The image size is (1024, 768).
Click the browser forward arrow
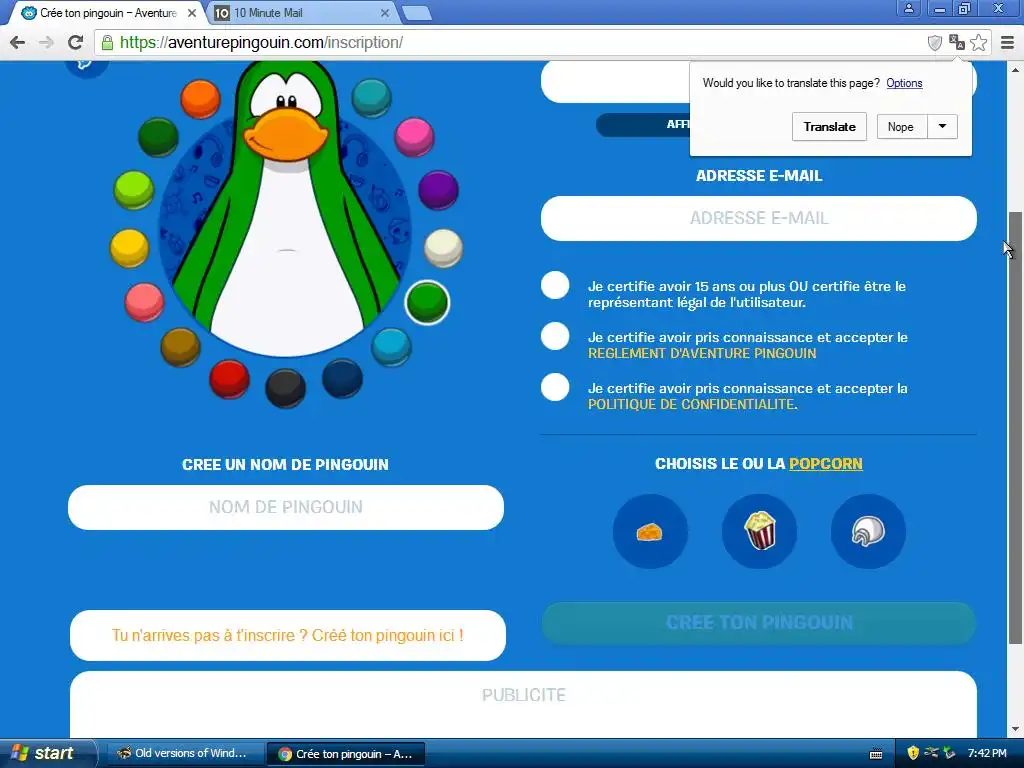46,42
